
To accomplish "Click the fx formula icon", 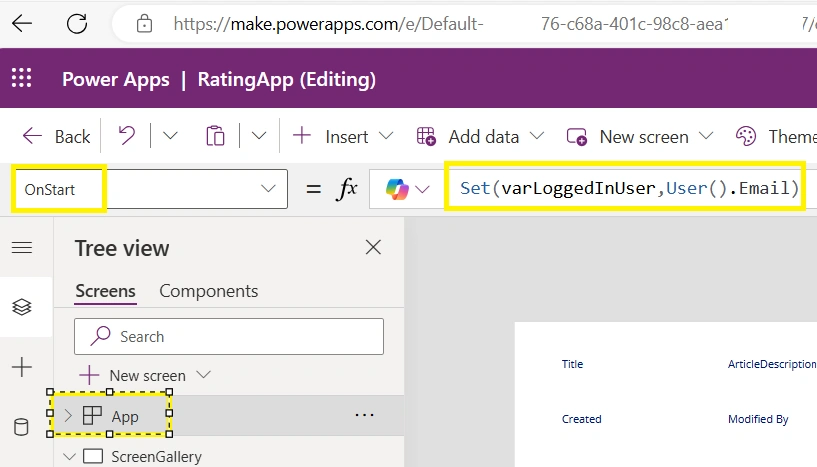I will [347, 189].
